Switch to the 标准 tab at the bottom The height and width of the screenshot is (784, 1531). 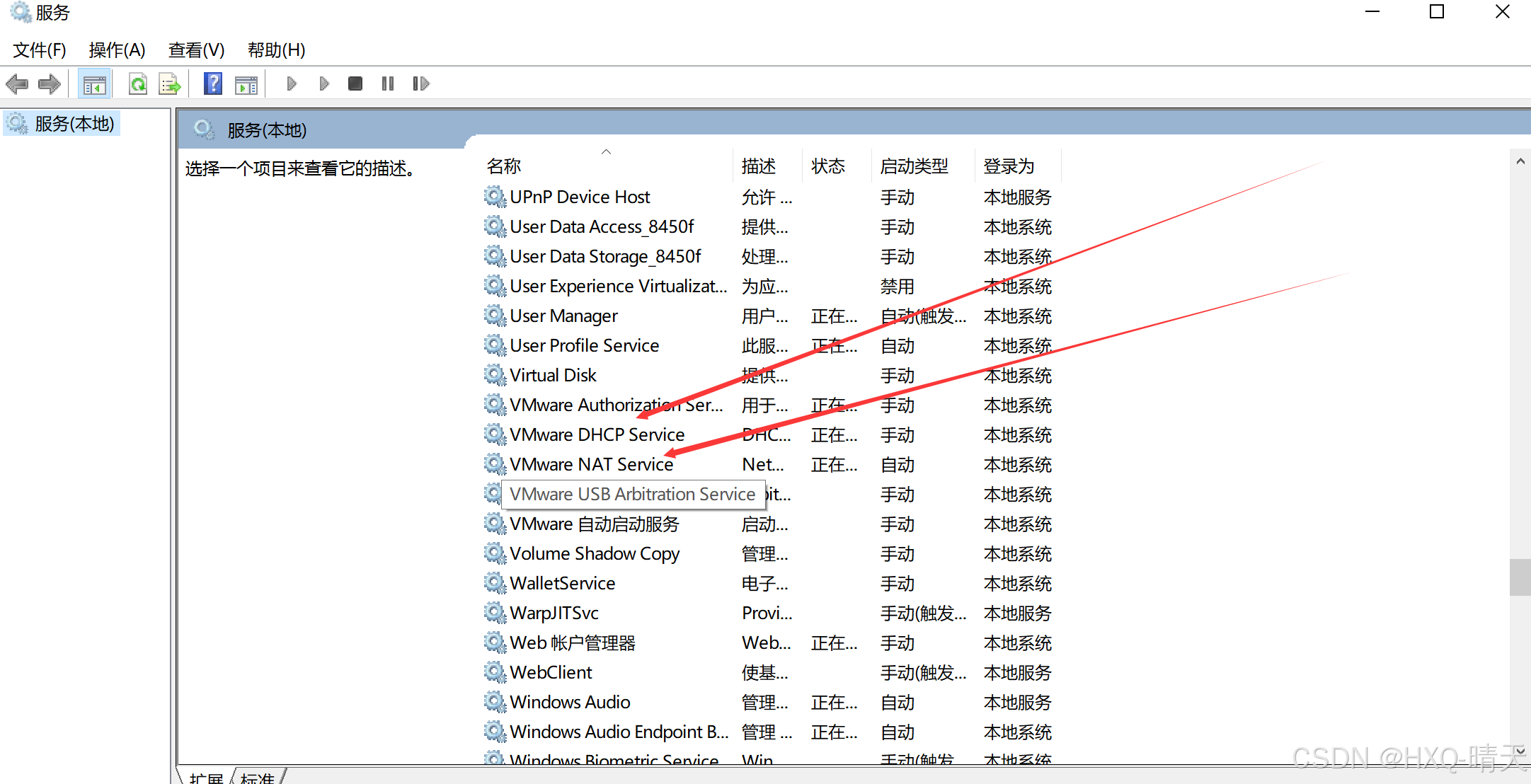click(x=258, y=778)
